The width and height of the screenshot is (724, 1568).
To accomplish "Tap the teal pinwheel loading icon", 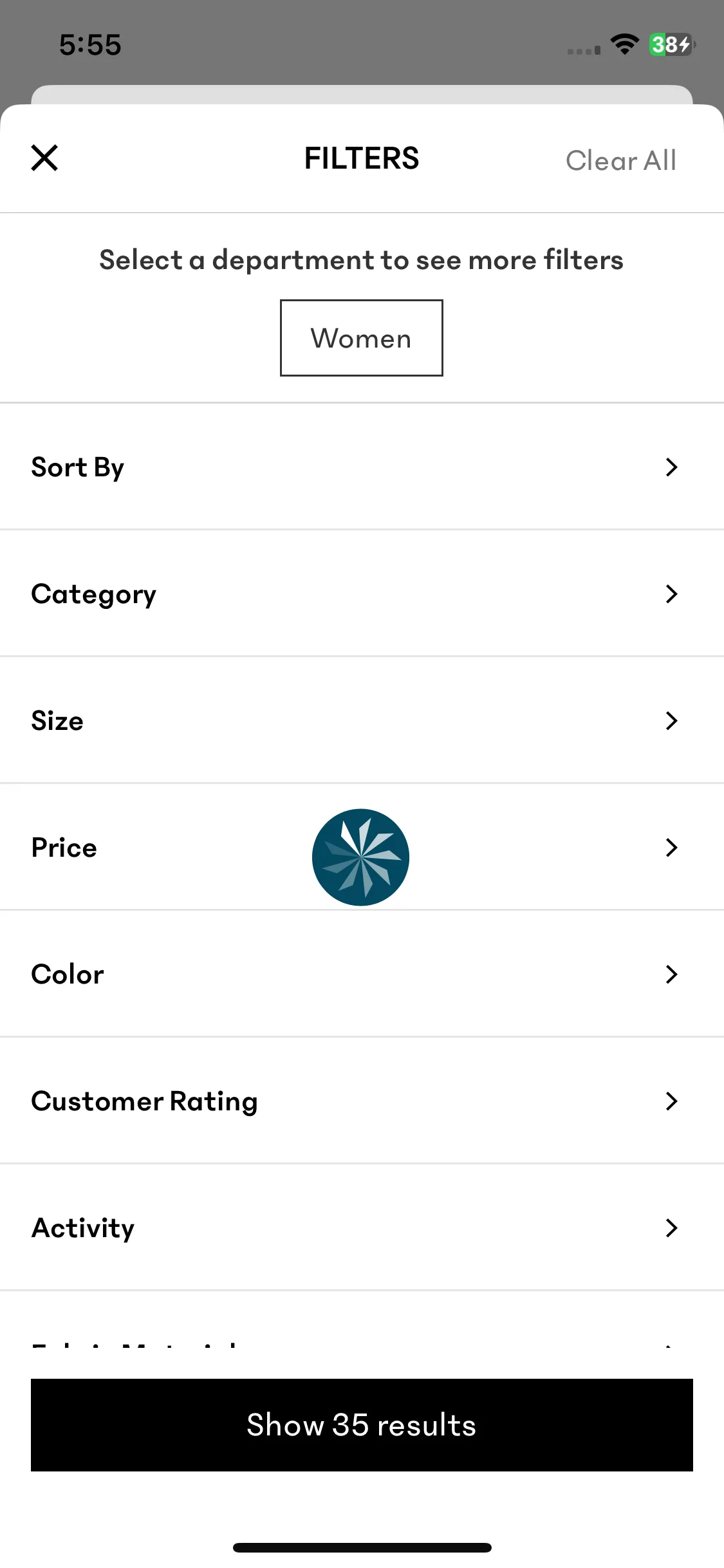I will point(361,857).
